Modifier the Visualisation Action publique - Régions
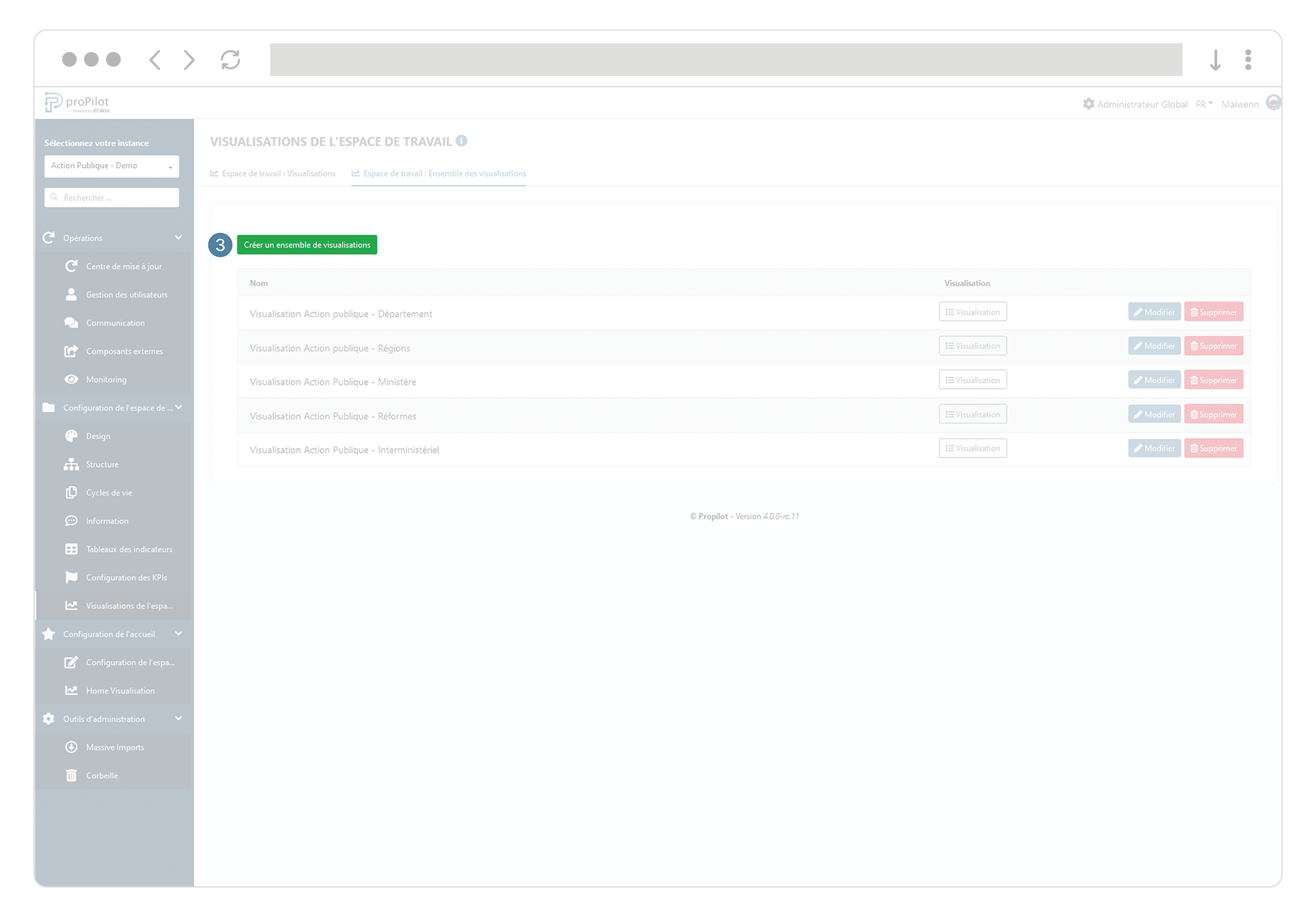 pos(1154,345)
